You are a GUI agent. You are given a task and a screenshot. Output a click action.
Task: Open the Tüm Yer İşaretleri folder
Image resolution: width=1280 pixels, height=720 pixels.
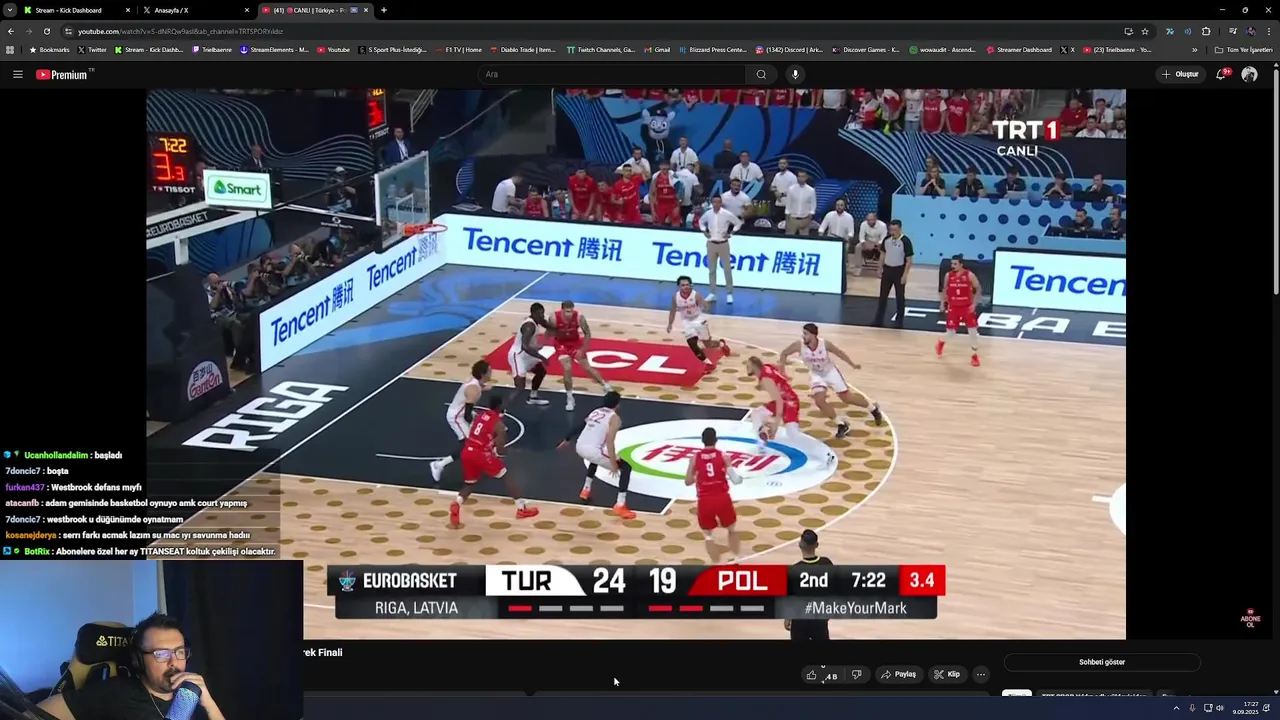pos(1243,50)
